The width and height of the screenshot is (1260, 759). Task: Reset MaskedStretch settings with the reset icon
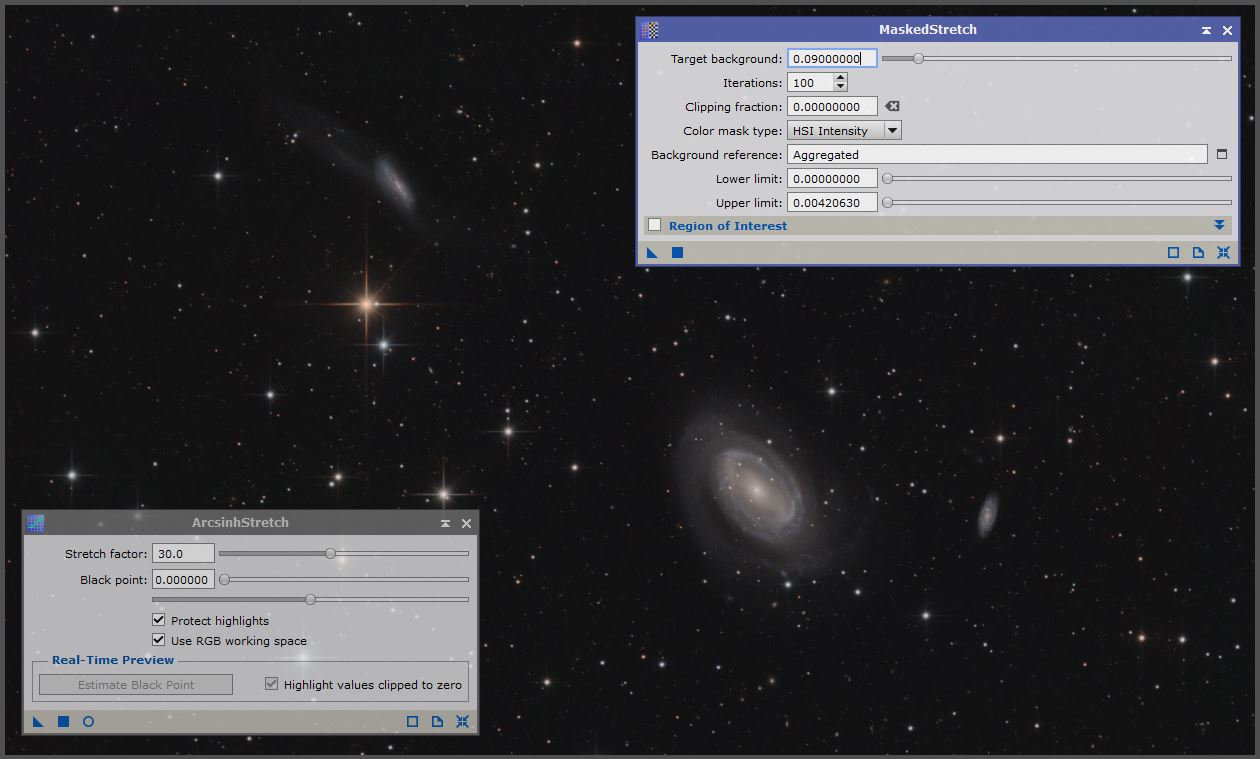[x=1222, y=253]
